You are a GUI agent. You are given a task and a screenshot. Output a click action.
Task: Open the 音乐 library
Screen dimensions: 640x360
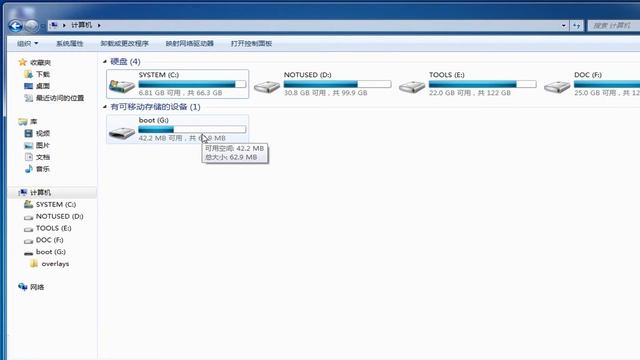pos(38,169)
